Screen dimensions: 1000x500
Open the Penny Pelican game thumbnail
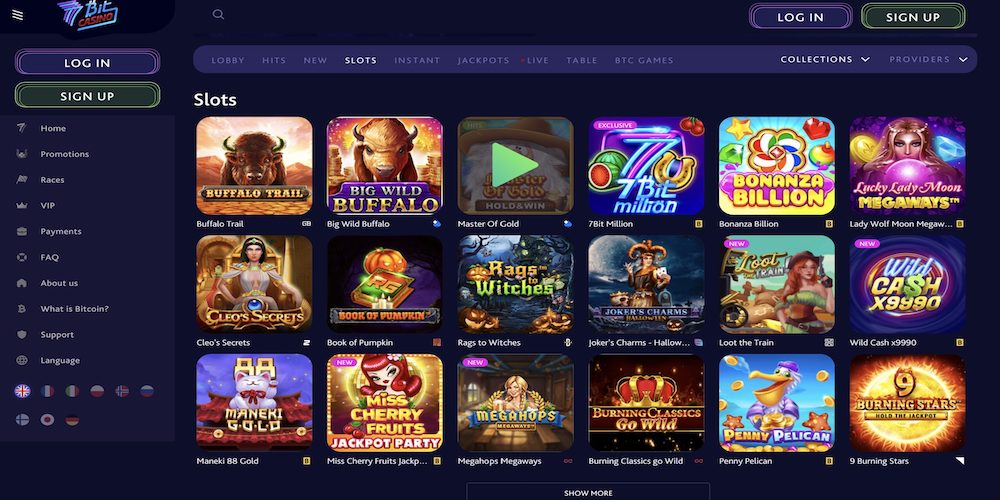coord(776,403)
